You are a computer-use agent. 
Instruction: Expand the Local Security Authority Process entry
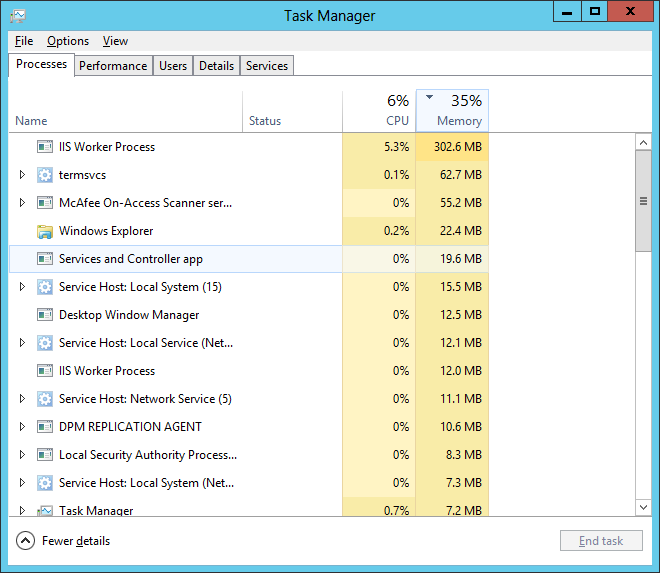22,455
